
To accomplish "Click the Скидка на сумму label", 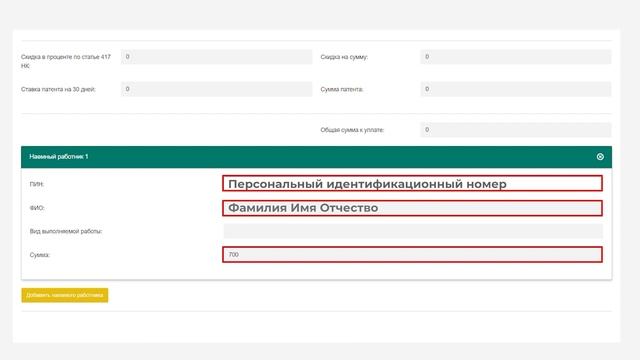I will (344, 57).
